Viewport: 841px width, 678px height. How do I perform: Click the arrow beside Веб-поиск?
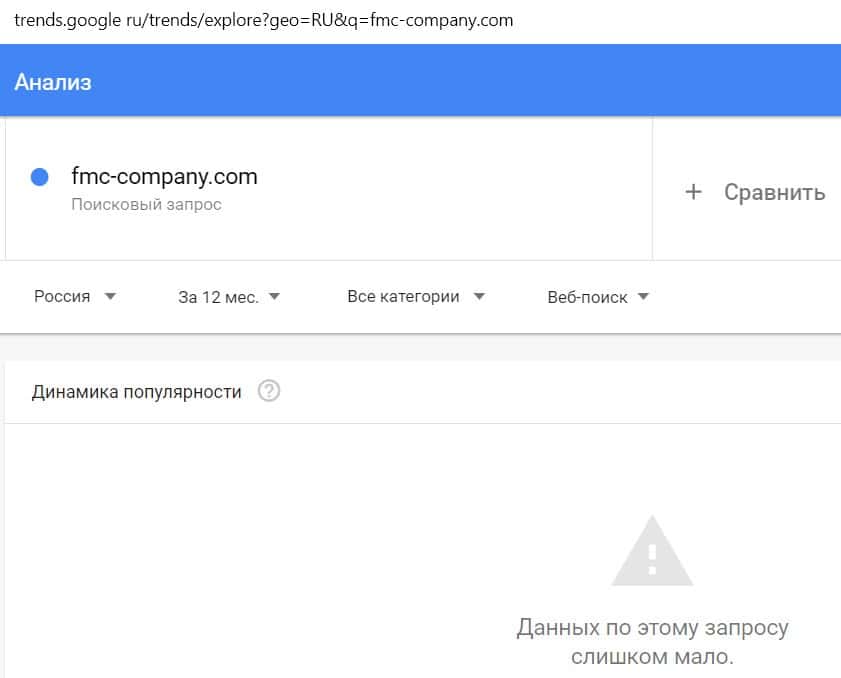(643, 296)
